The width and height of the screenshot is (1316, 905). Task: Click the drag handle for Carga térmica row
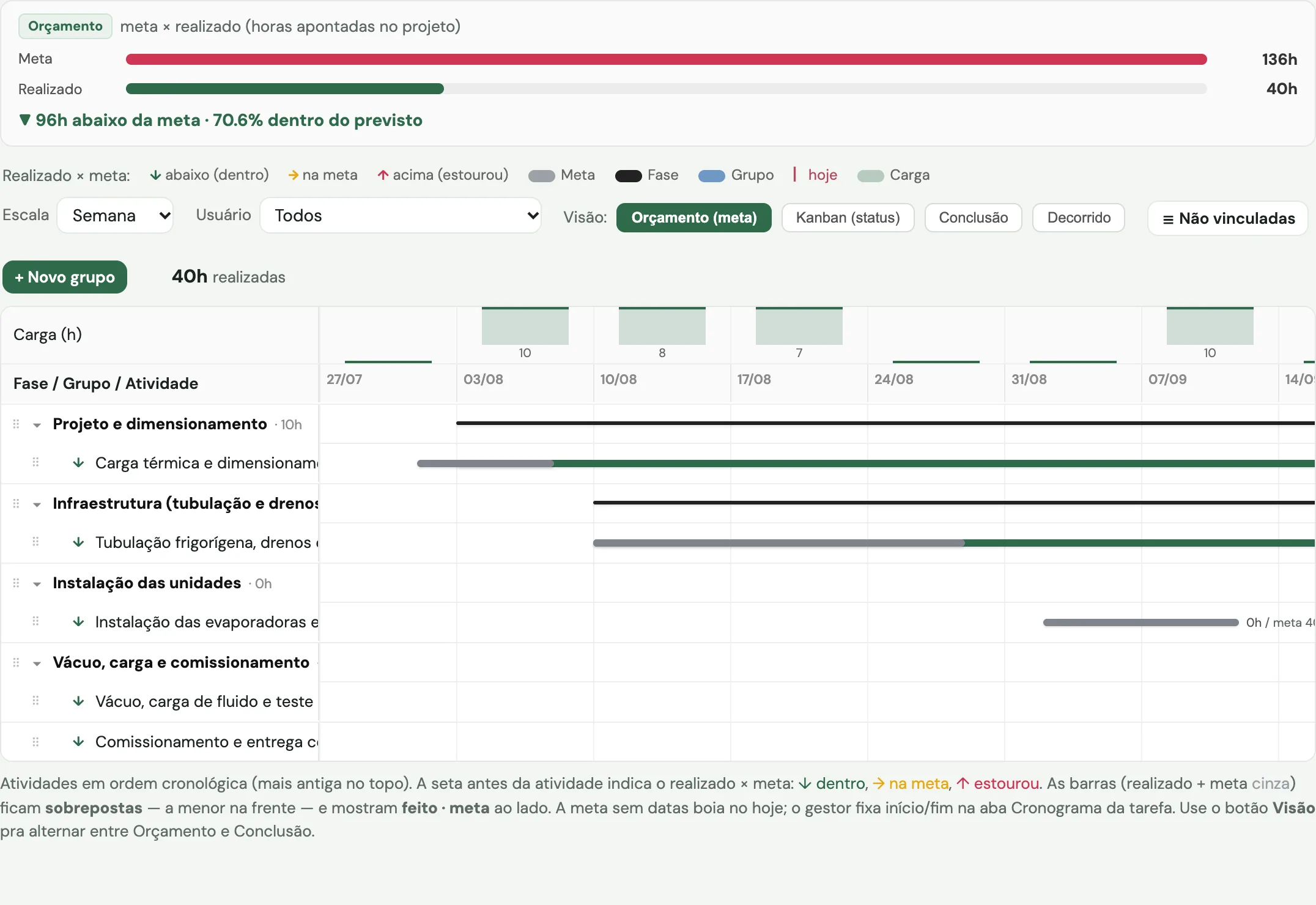[35, 462]
